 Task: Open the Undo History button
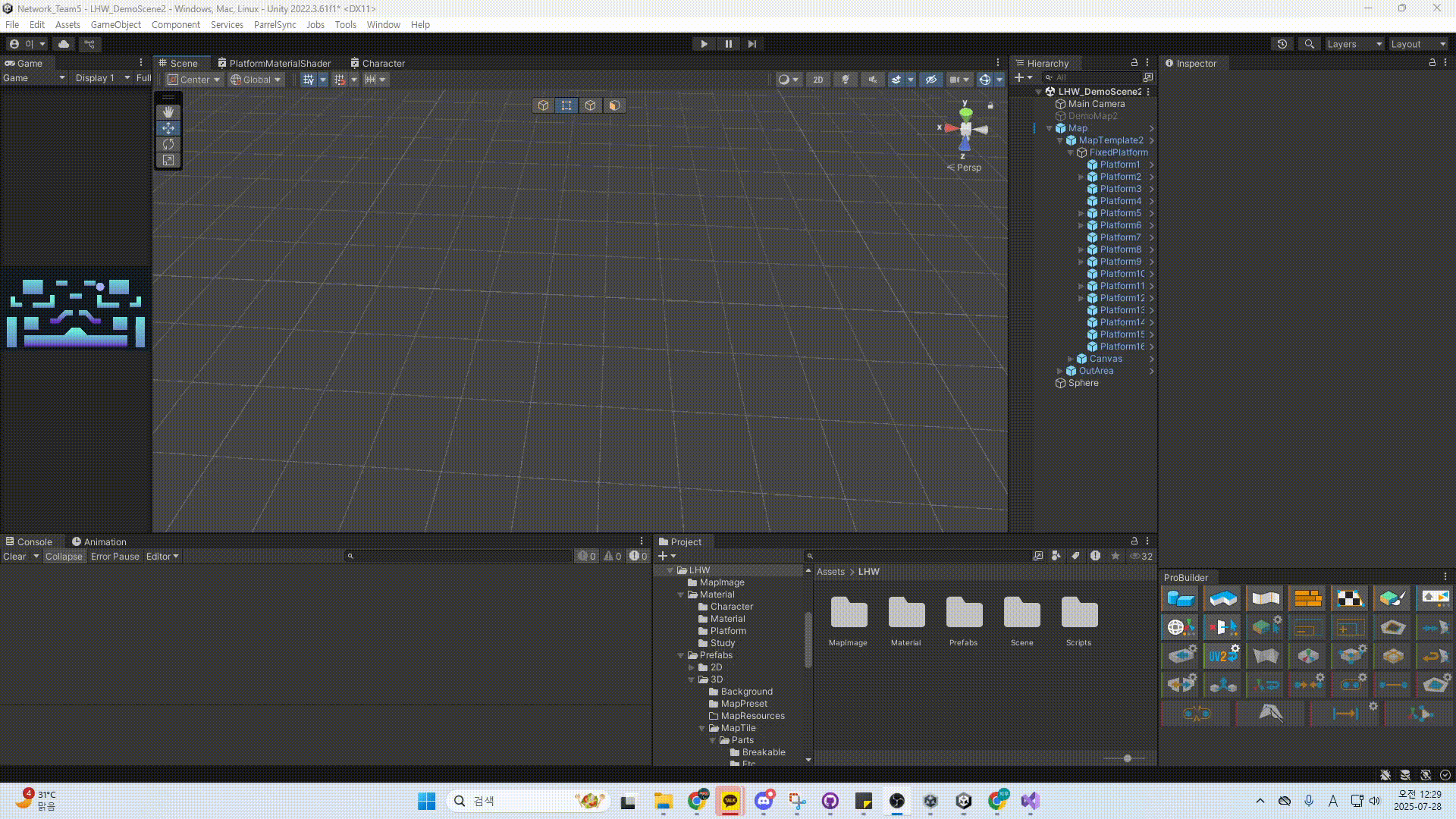point(1282,44)
